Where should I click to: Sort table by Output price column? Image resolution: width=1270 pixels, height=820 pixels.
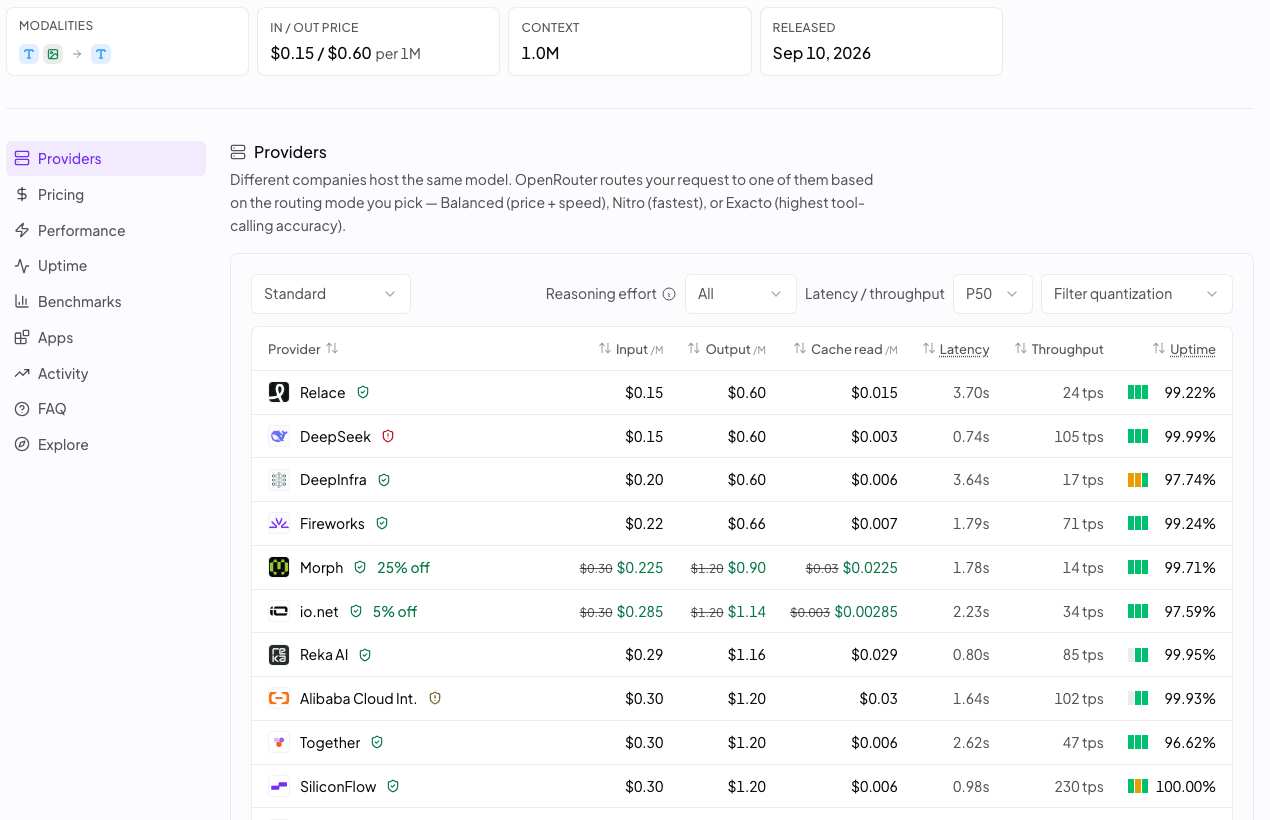point(727,349)
